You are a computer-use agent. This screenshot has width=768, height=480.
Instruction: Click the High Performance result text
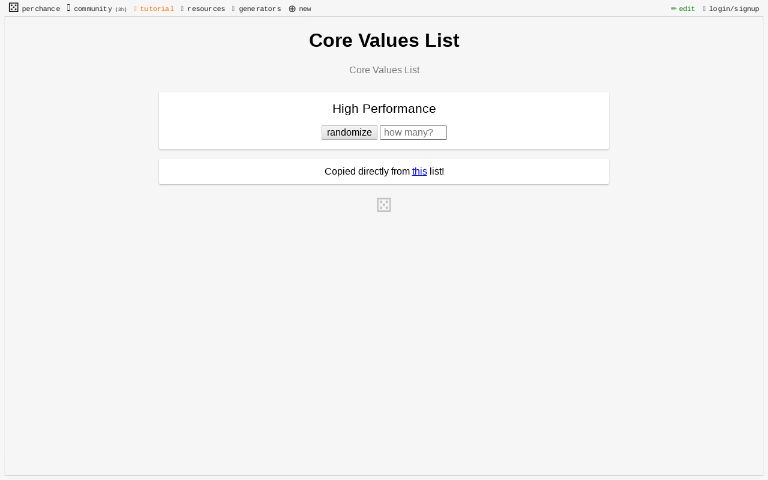pos(384,109)
